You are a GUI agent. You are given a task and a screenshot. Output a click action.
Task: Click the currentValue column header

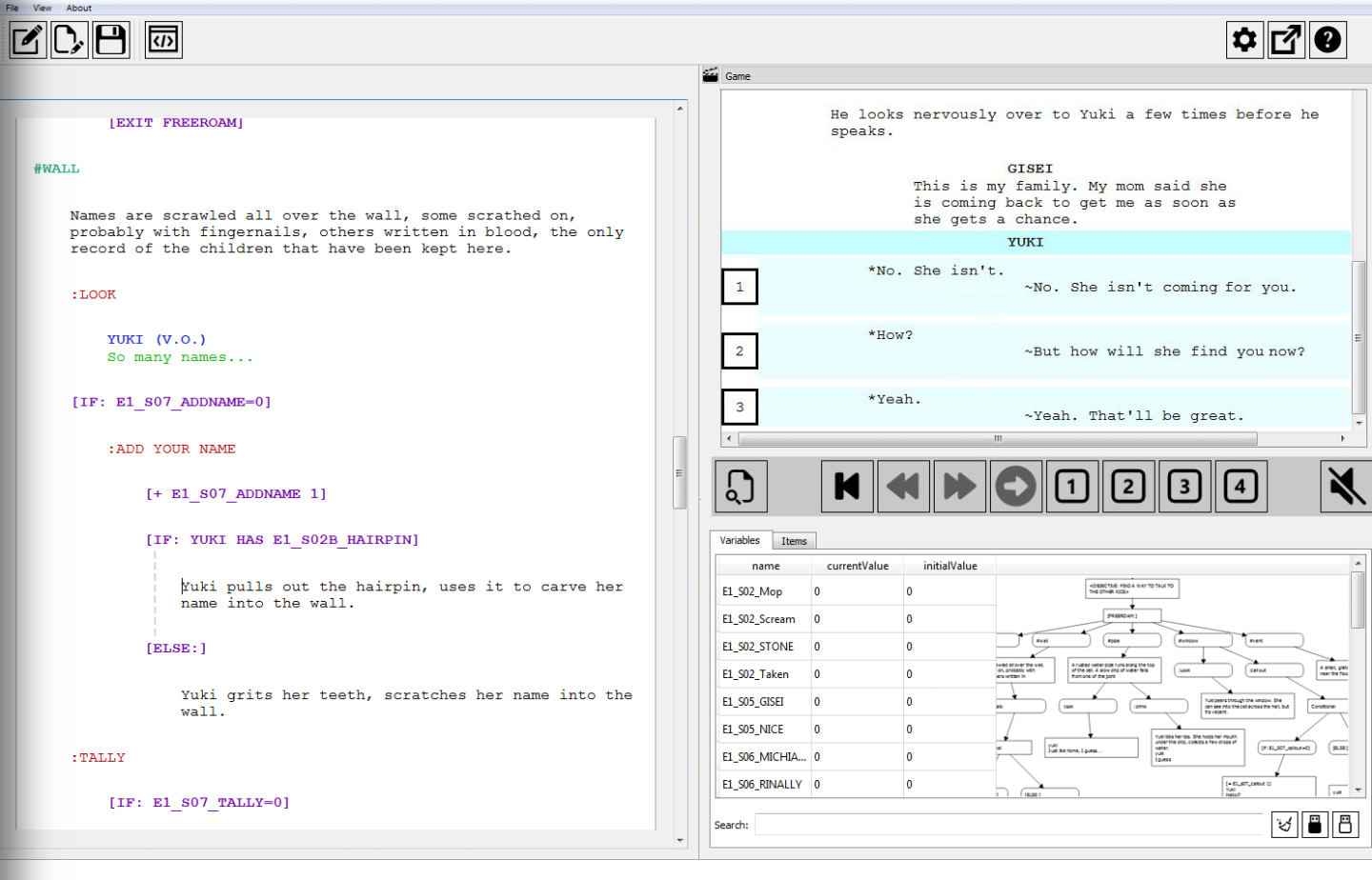coord(857,566)
